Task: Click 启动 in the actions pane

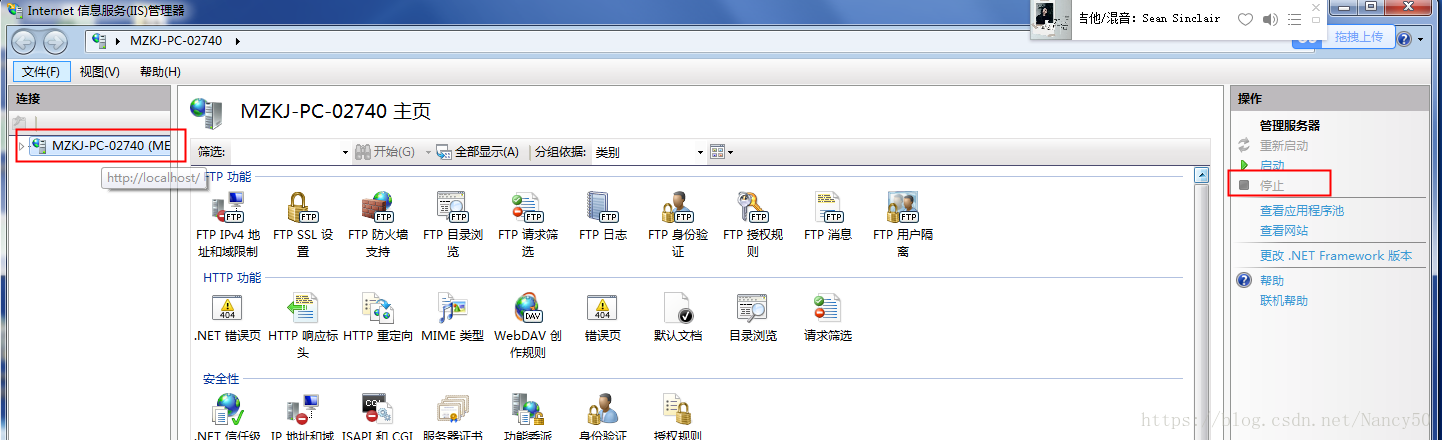Action: [1272, 165]
